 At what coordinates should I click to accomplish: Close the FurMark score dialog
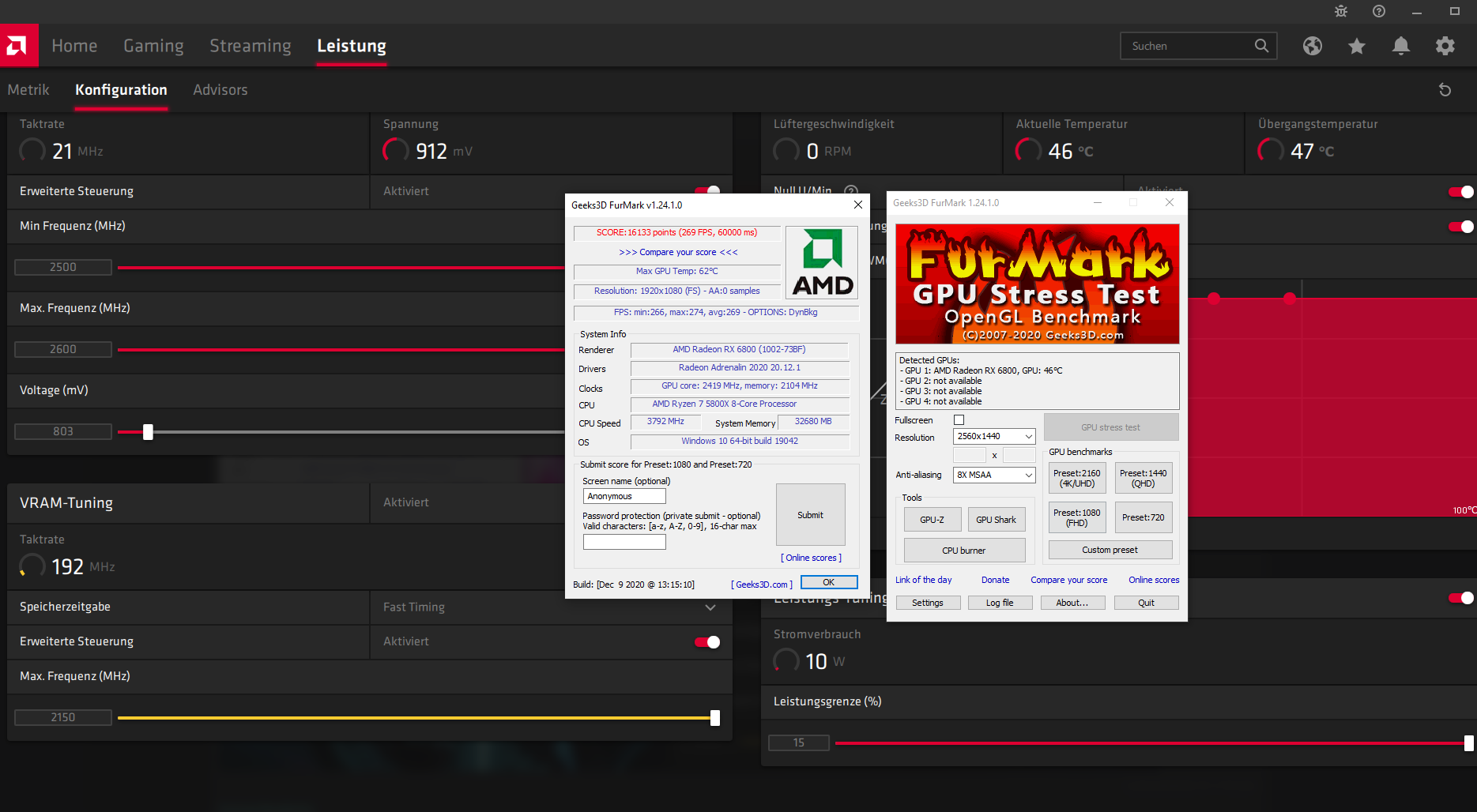pyautogui.click(x=858, y=205)
